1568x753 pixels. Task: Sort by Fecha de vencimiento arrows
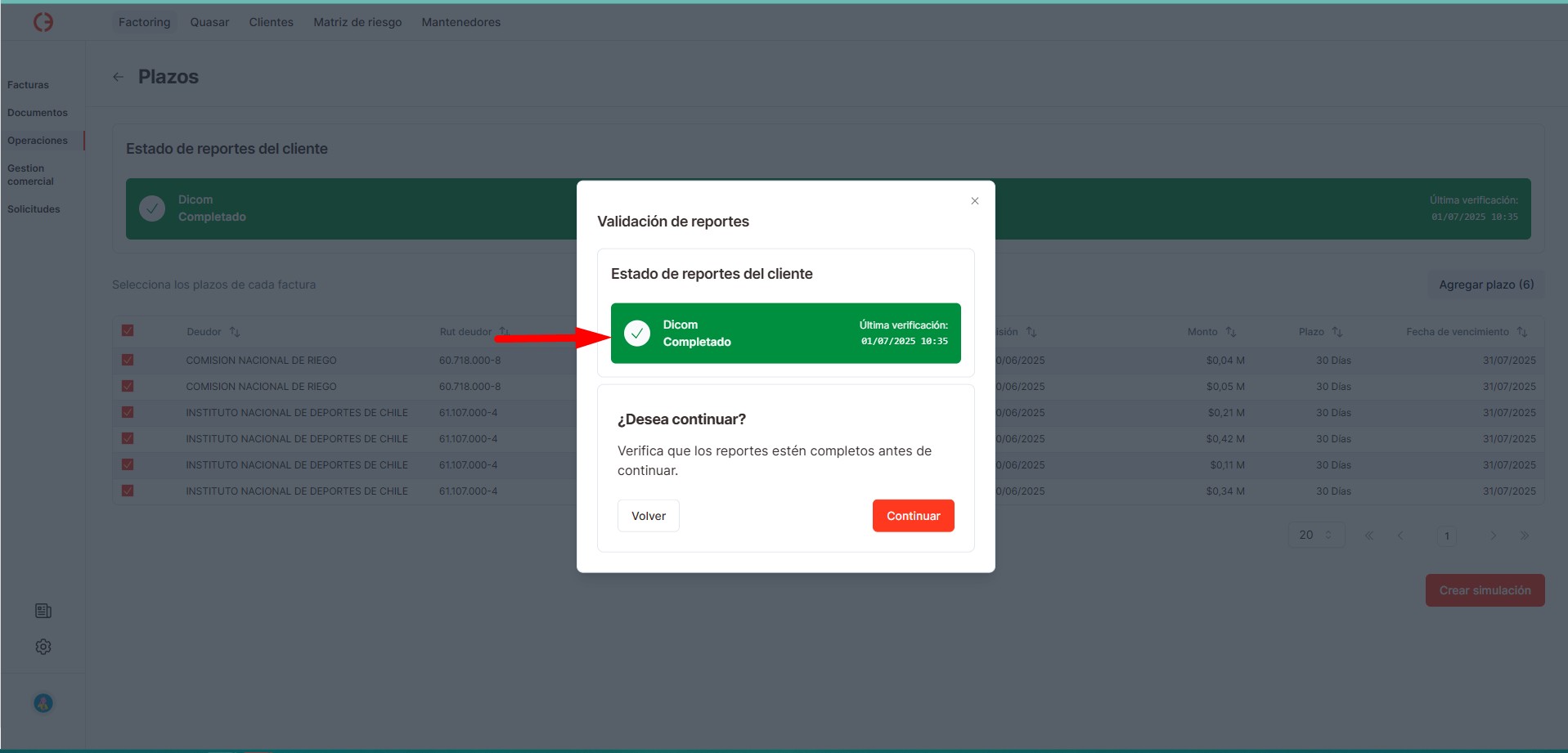(x=1522, y=332)
